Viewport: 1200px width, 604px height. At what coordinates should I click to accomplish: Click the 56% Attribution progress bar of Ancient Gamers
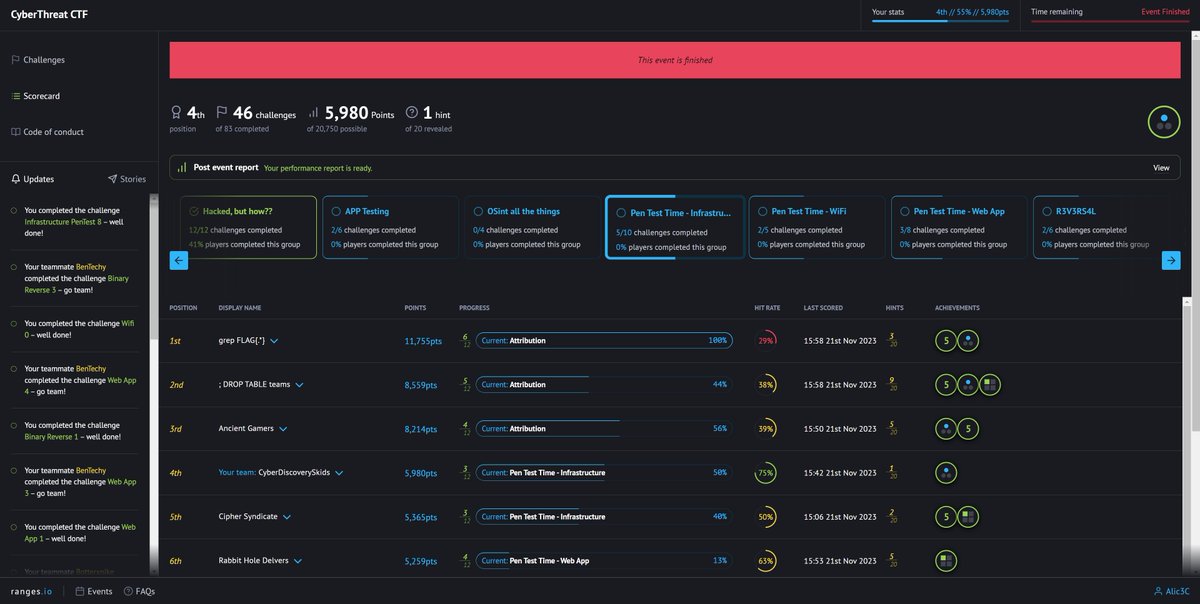(604, 429)
